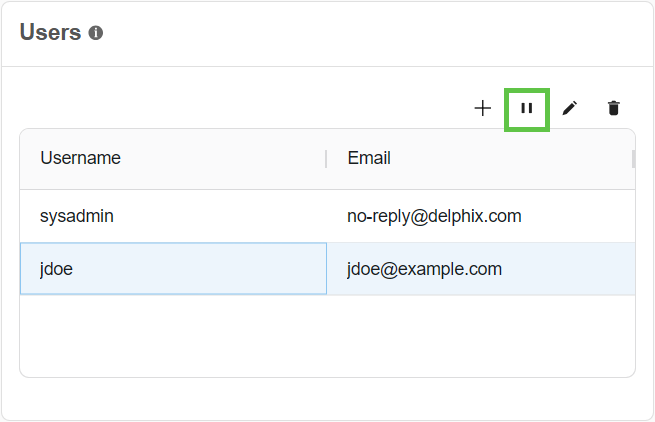
Task: Sort by the Email column header
Action: pyautogui.click(x=369, y=158)
